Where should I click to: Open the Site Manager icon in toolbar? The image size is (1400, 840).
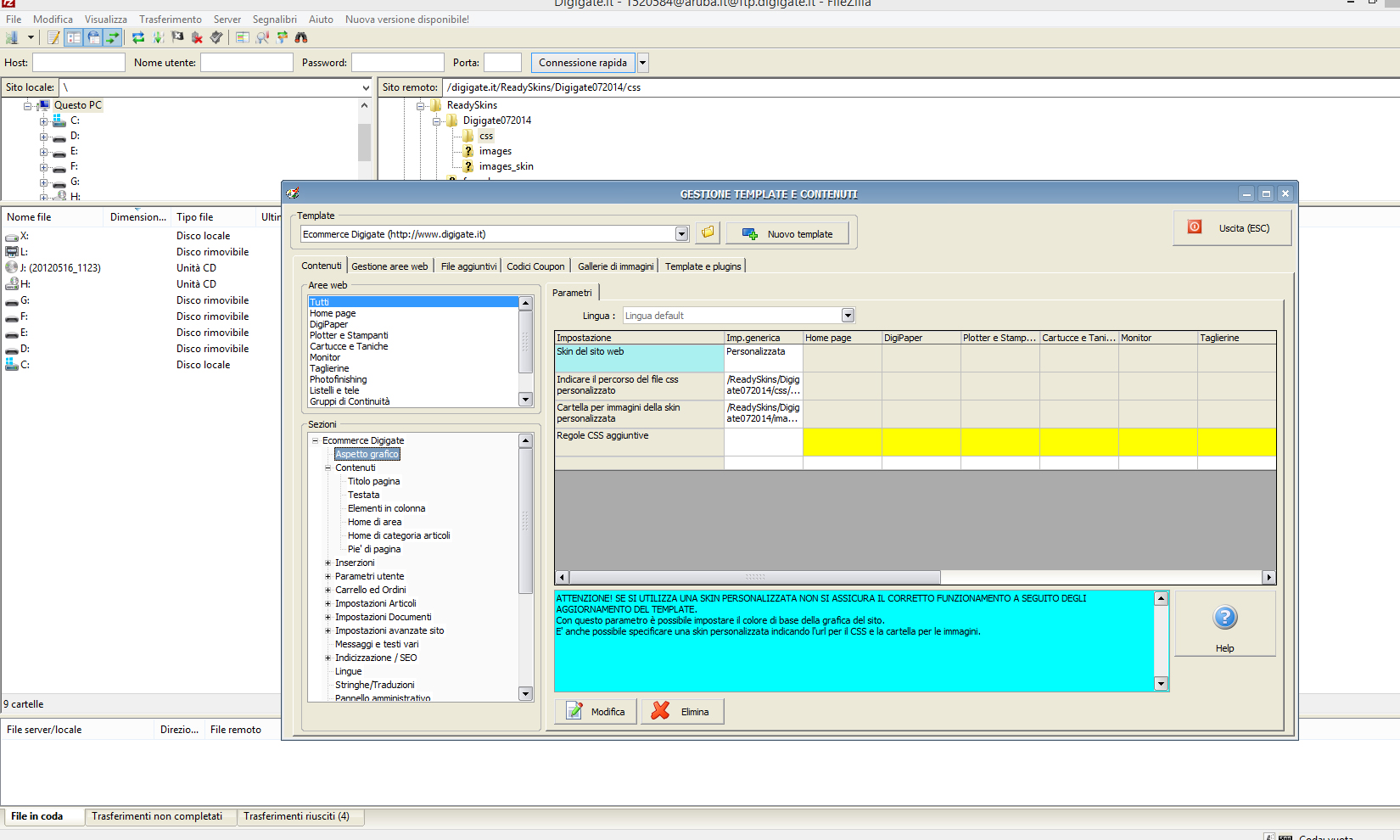pos(12,37)
